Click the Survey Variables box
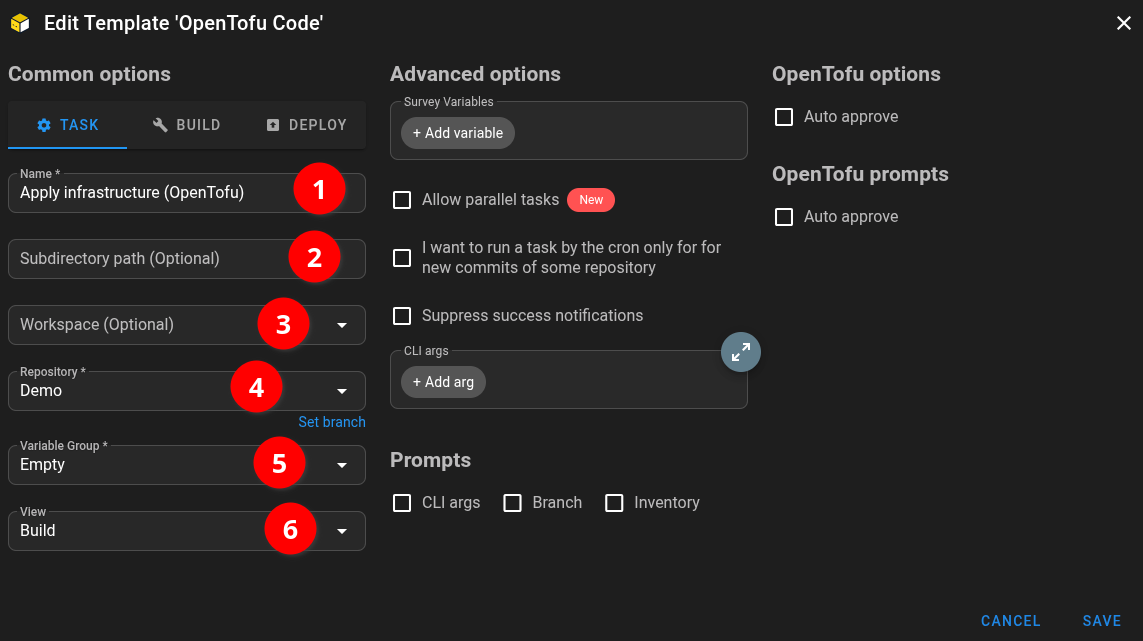The image size is (1143, 641). coord(569,131)
